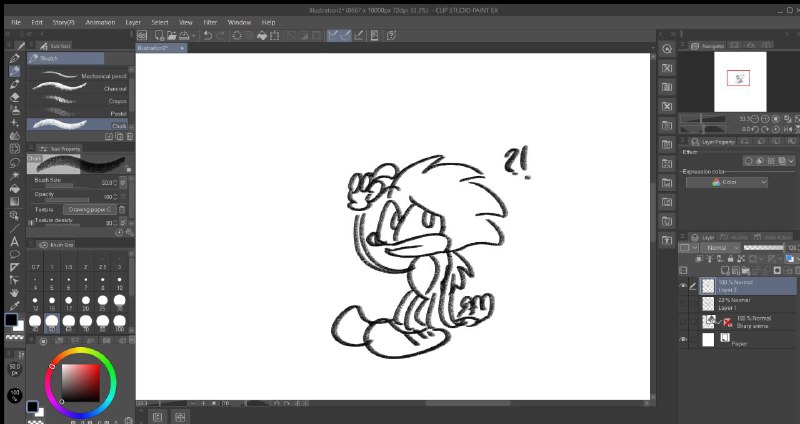
Task: Select the Charcoal sub tool
Action: click(77, 88)
